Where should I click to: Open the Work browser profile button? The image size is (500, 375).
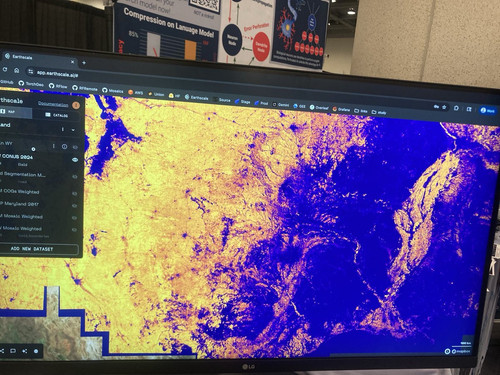[487, 110]
